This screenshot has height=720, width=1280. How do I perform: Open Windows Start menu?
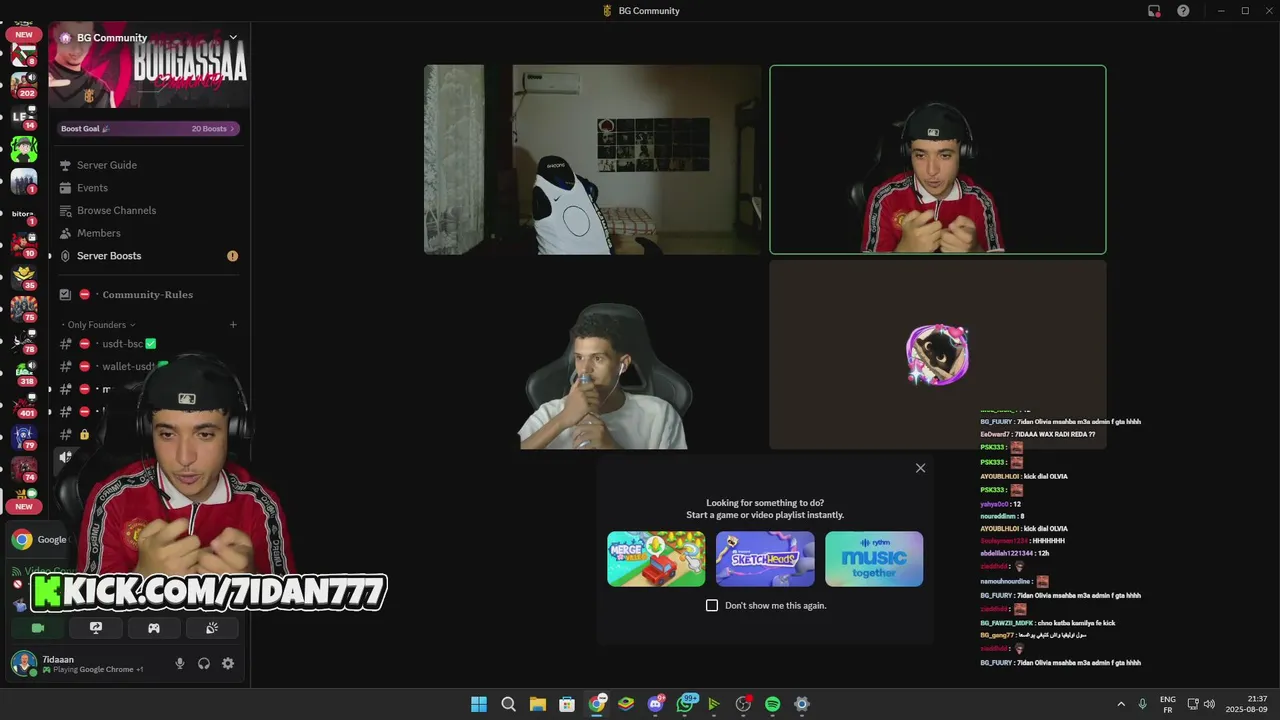click(x=479, y=704)
